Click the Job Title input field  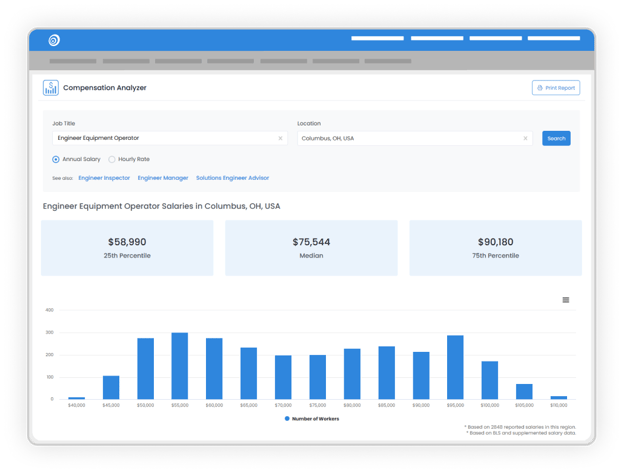pos(170,138)
